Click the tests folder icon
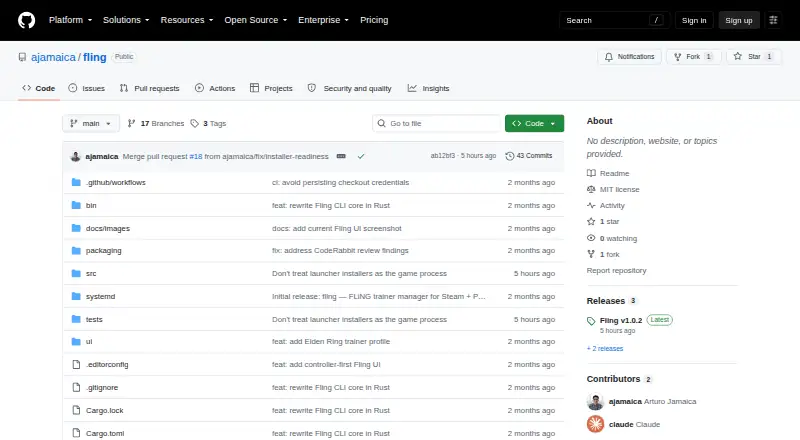The width and height of the screenshot is (800, 440). [76, 319]
